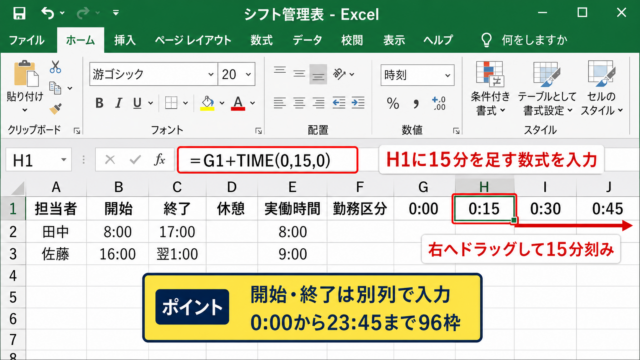Open the Copy options arrow
This screenshot has height=360, width=640.
pyautogui.click(x=70, y=88)
